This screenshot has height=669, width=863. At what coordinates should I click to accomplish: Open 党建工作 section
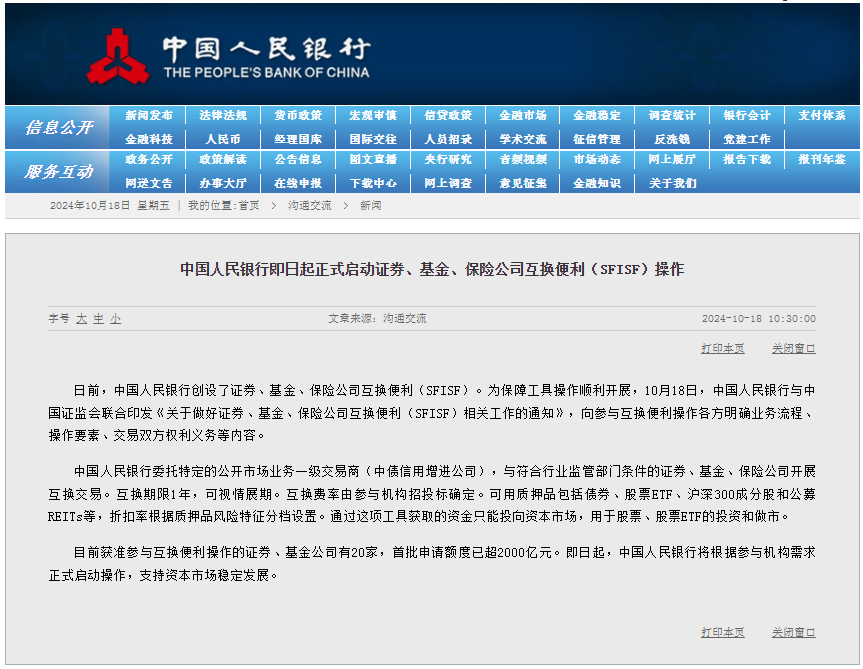[x=747, y=139]
